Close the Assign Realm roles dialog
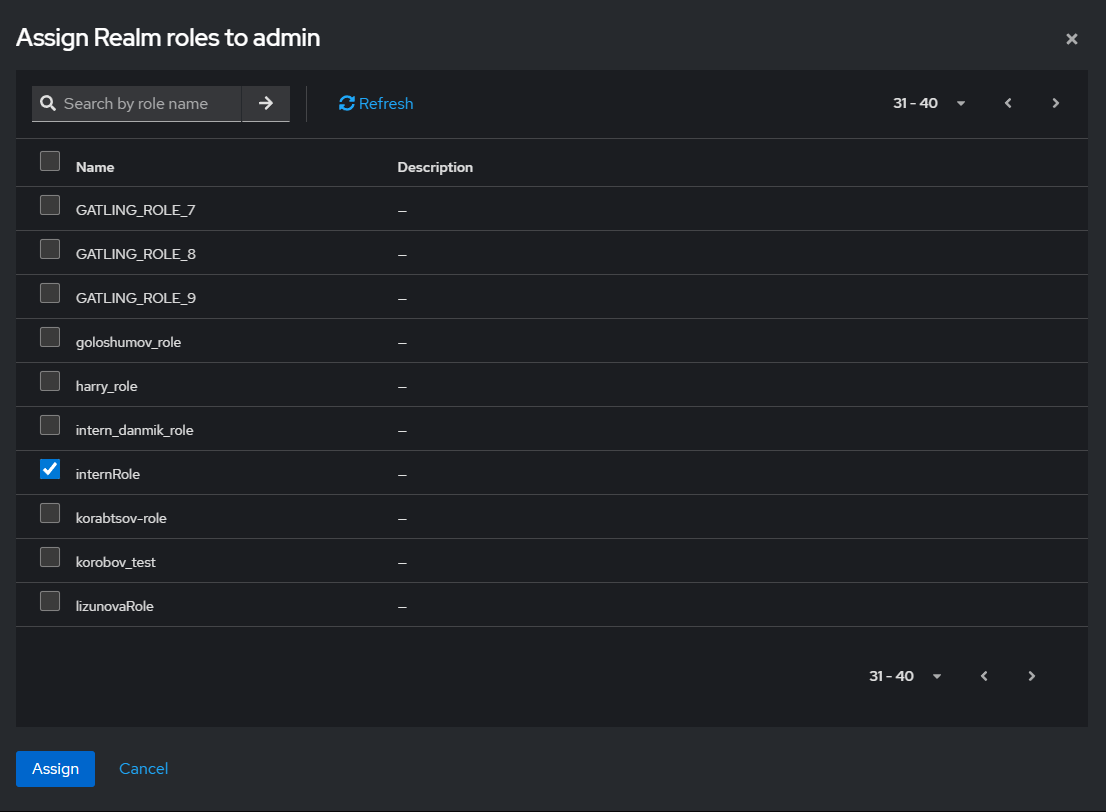 (1071, 39)
